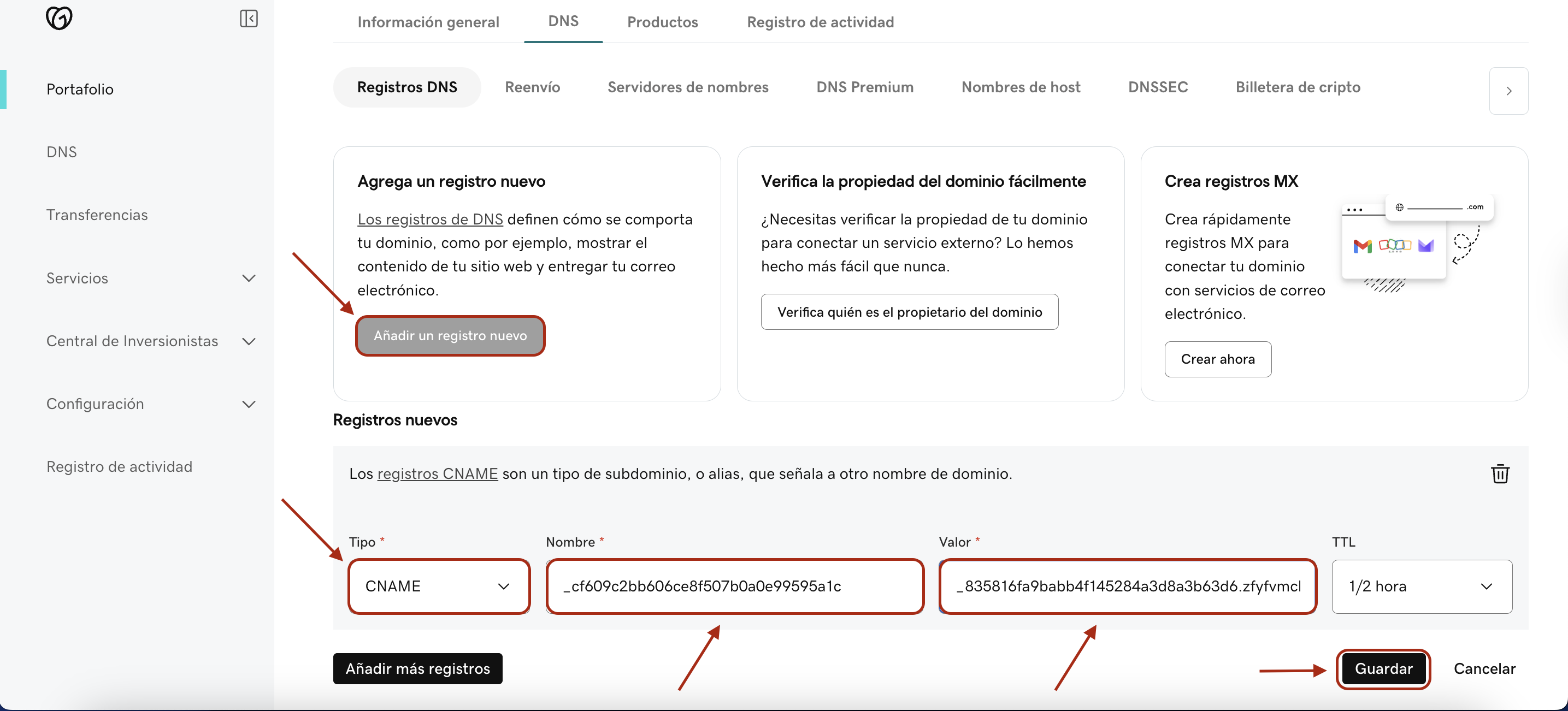
Task: Follow the registros CNAME link
Action: [x=437, y=474]
